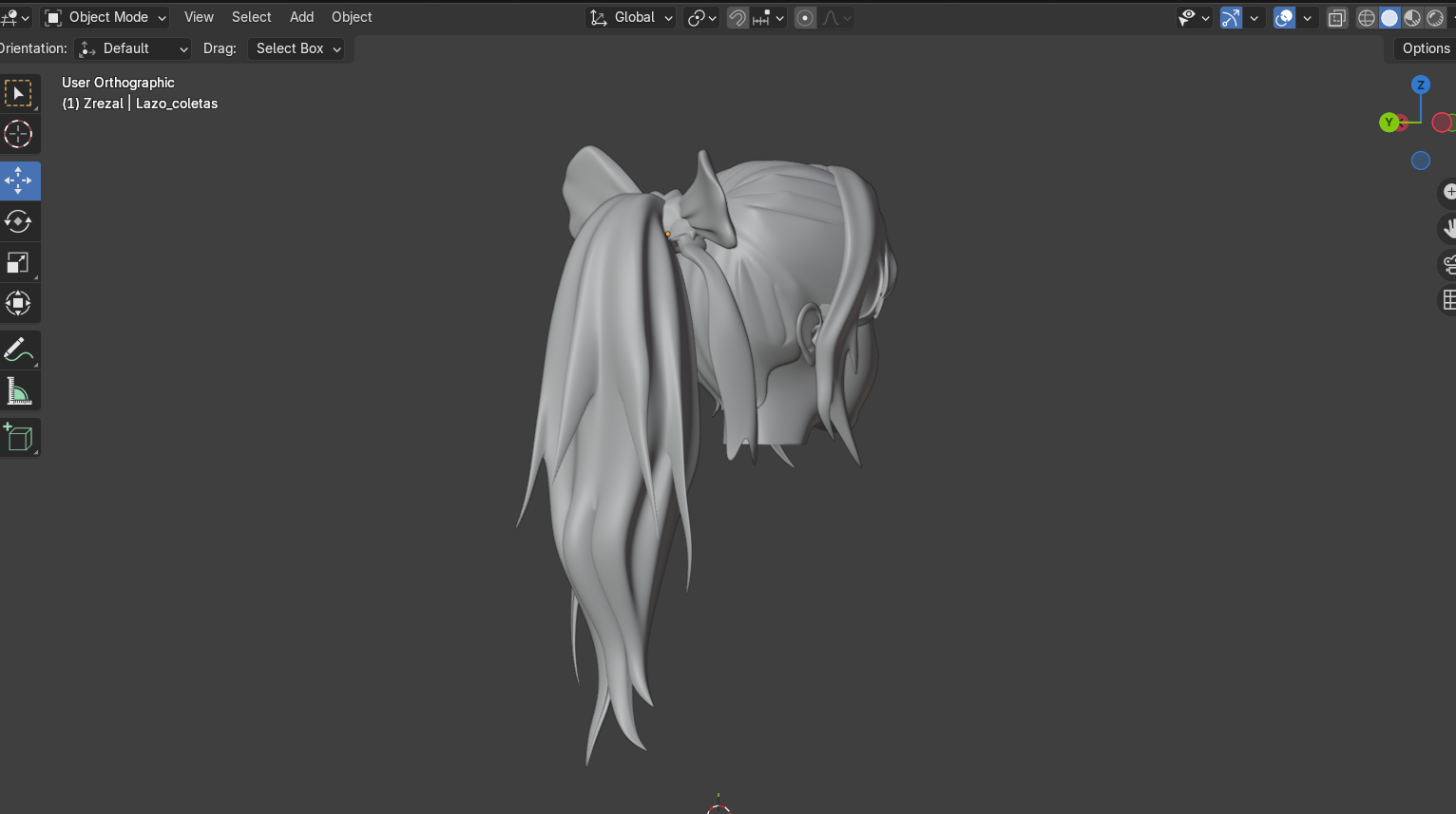Click the zoom view button
Screen dimensions: 1456x814
[x=1448, y=192]
